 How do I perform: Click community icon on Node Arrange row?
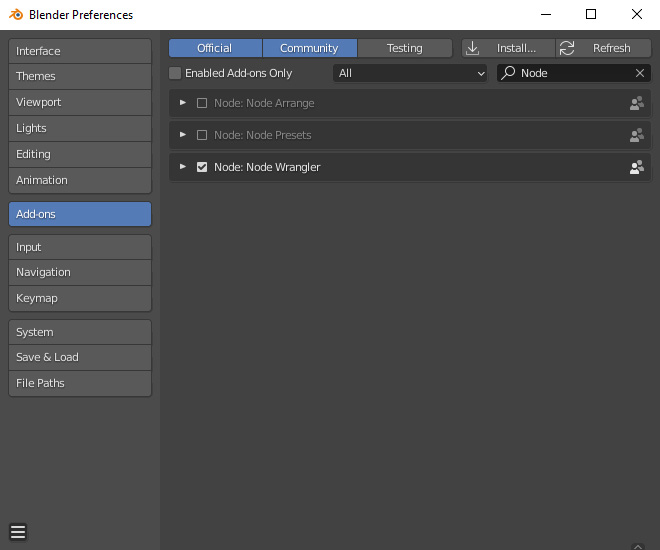pos(637,103)
